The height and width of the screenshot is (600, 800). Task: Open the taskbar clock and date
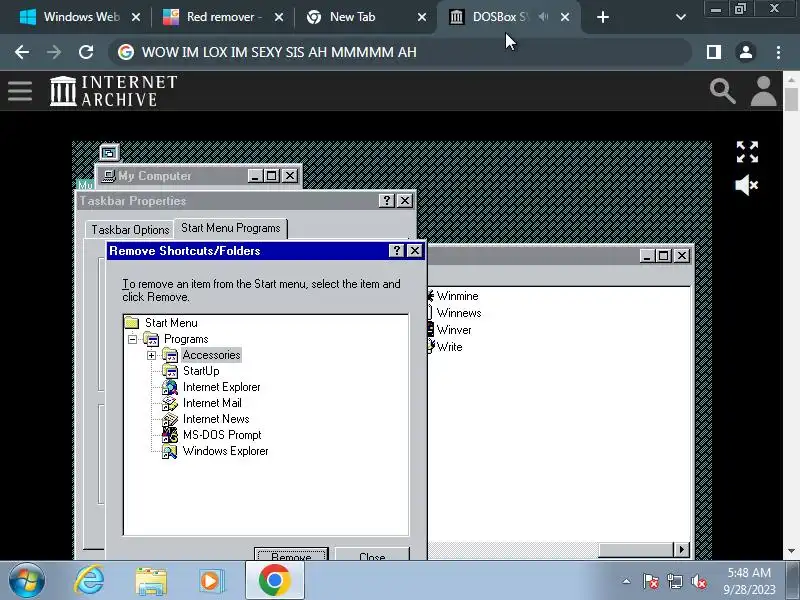tap(749, 581)
